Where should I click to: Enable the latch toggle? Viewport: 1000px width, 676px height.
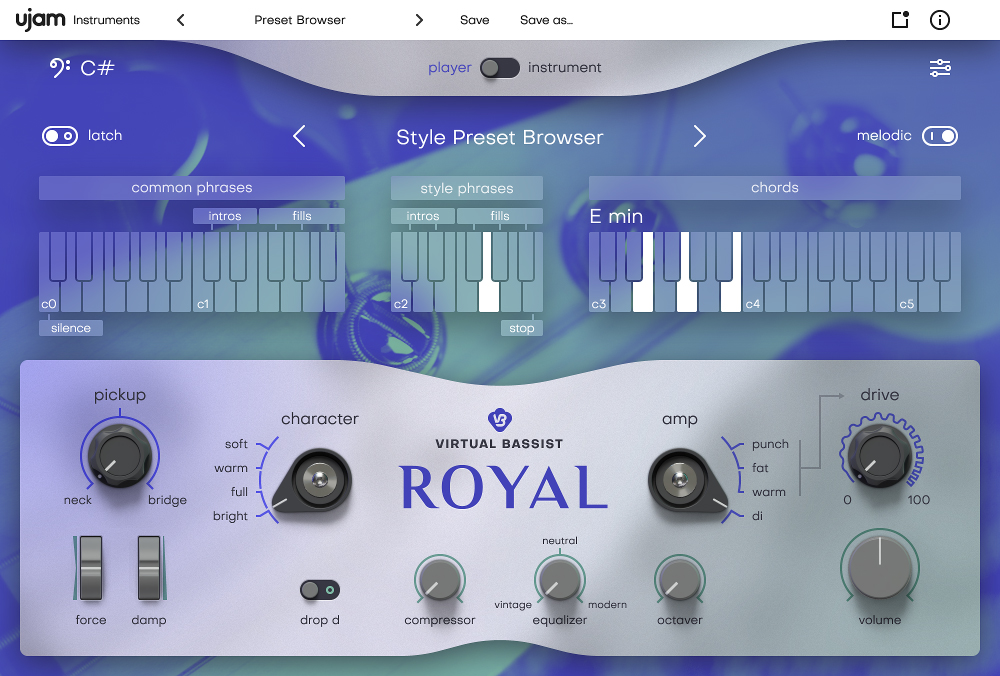tap(60, 136)
